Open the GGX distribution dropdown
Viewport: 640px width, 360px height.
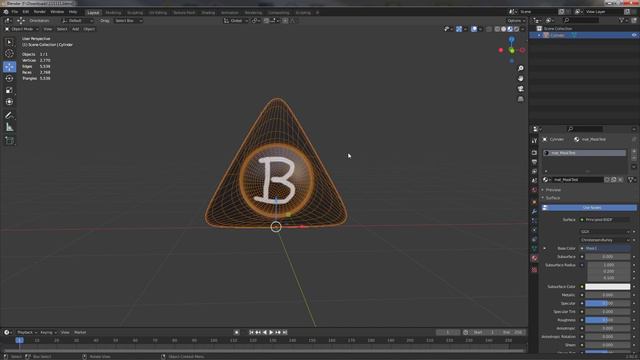point(605,231)
